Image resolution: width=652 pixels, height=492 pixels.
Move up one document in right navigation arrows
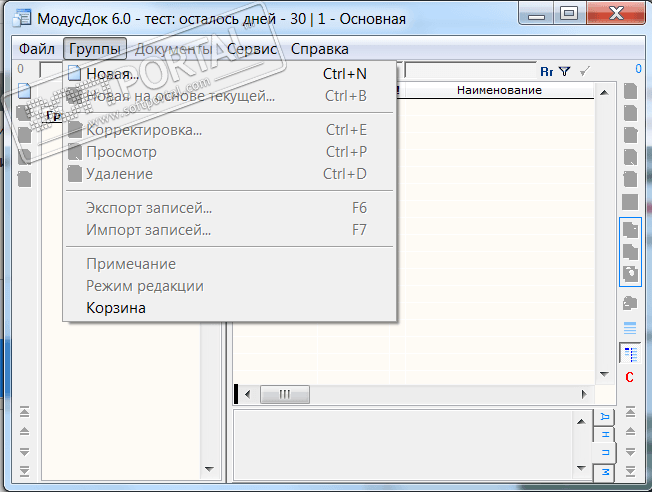(x=630, y=431)
